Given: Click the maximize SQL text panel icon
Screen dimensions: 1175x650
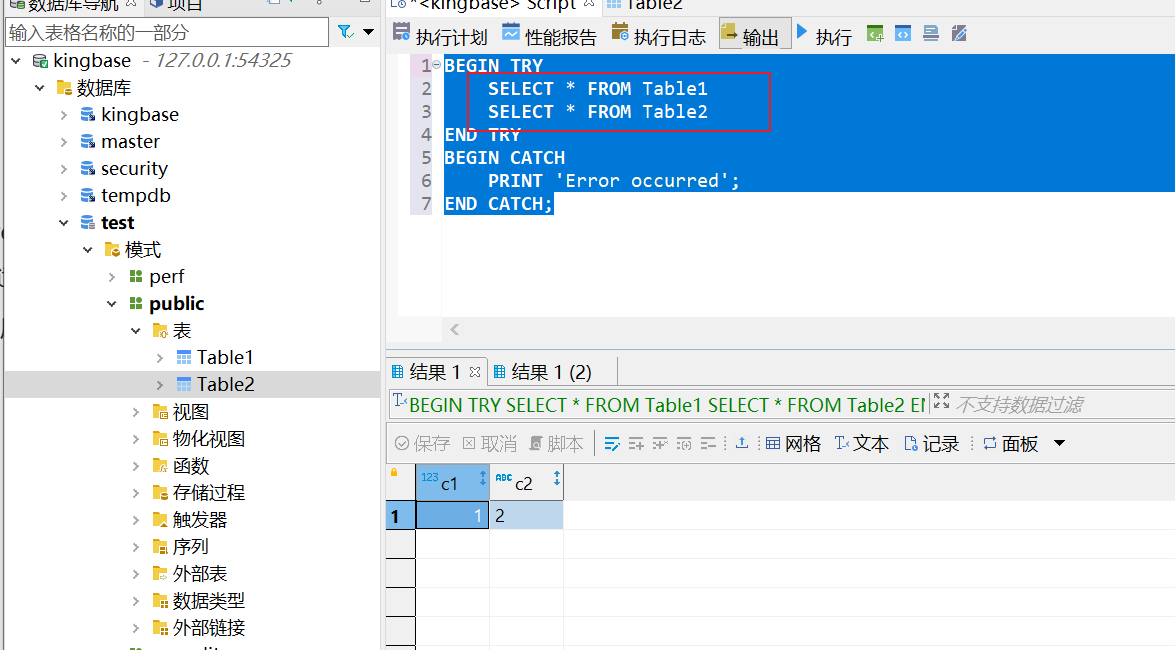Looking at the screenshot, I should point(940,402).
